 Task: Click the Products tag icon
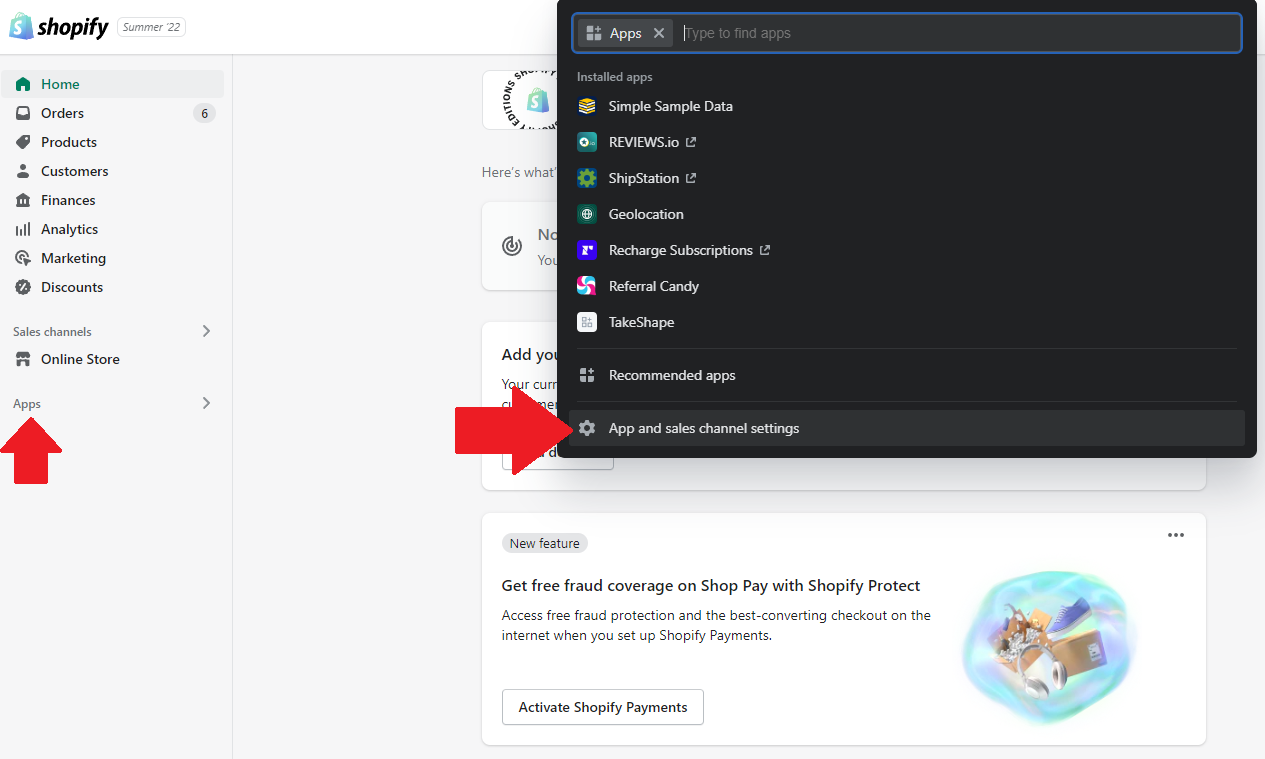point(23,142)
